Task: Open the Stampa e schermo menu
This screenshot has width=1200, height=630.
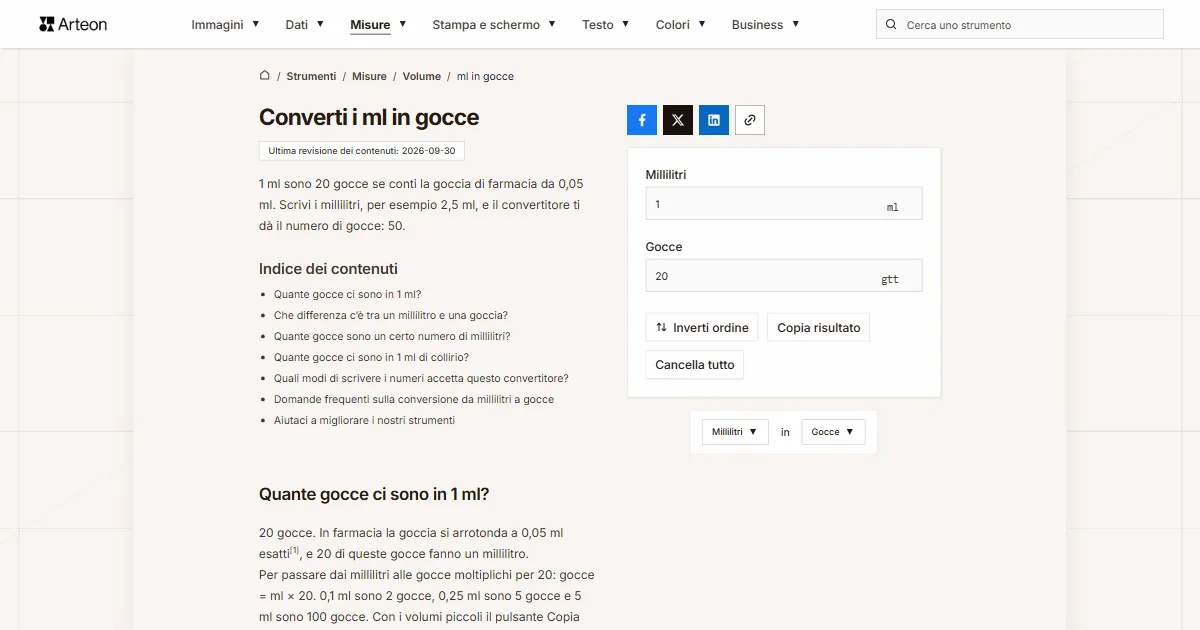Action: [x=494, y=25]
